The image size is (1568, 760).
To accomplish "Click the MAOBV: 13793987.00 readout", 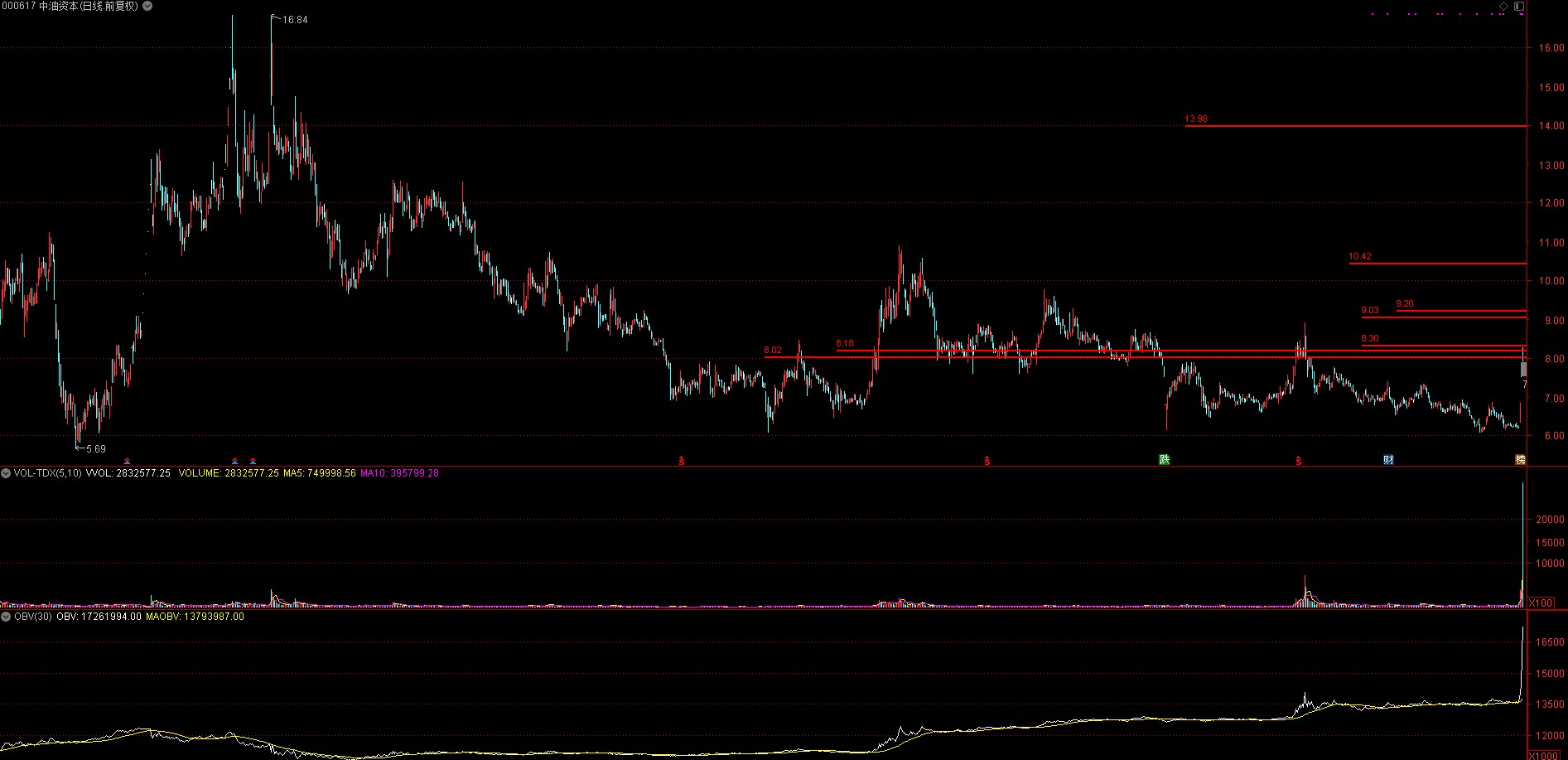I will coord(195,617).
